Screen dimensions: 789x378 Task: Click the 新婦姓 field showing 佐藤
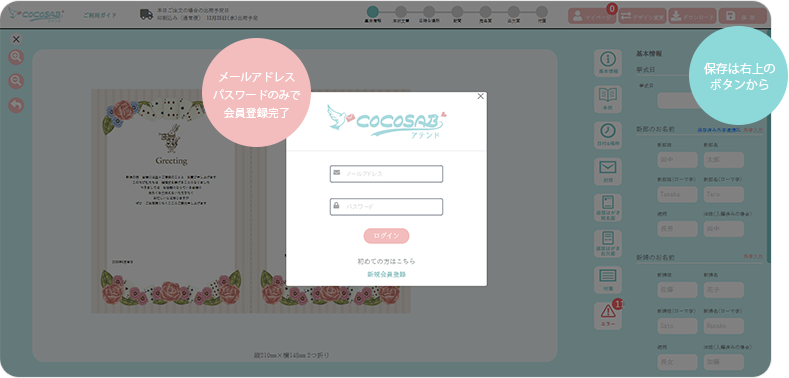click(x=677, y=290)
